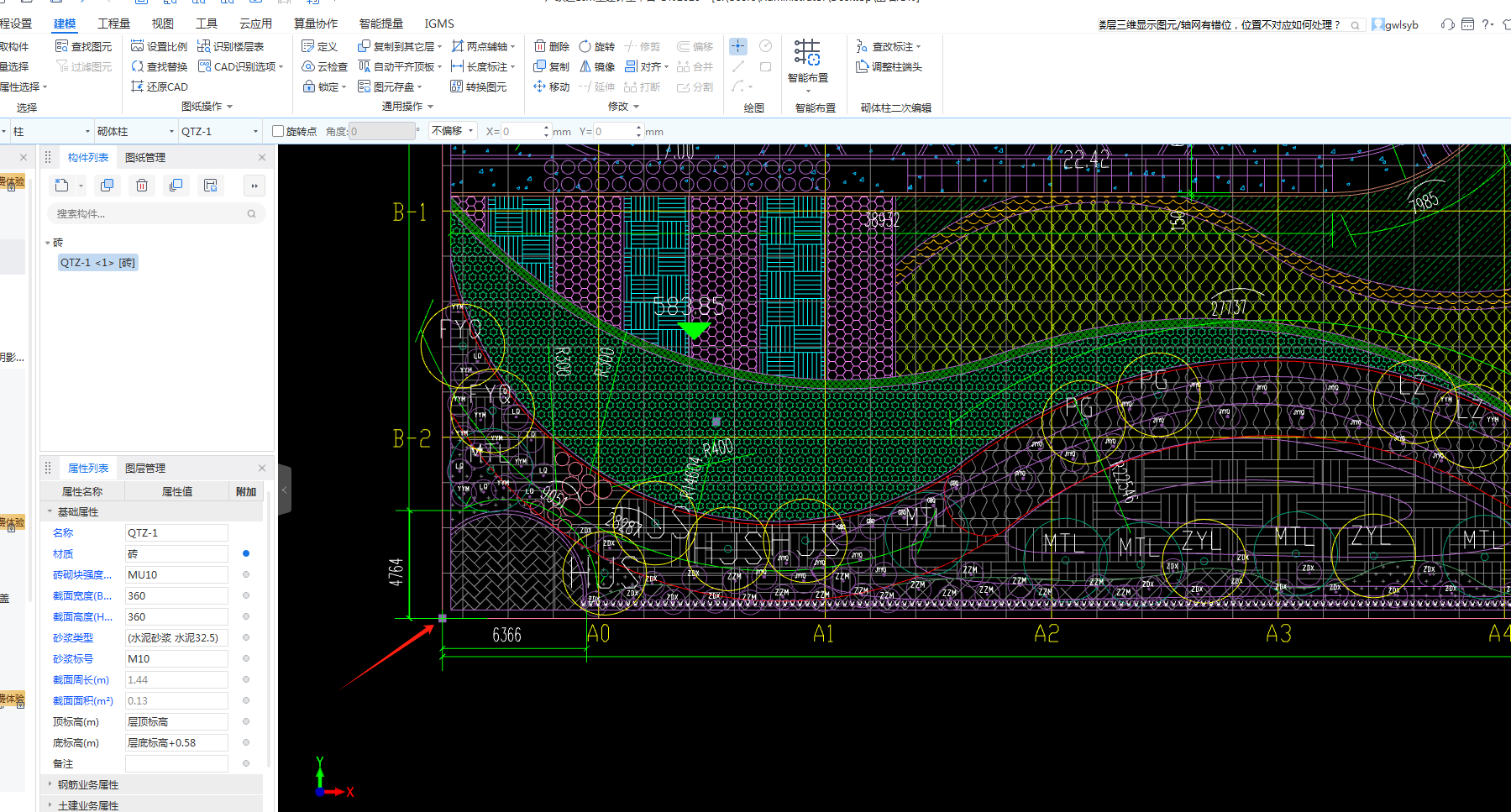Screen dimensions: 1511x812
Task: Click the delete (trash) icon in component list toolbar
Action: [142, 186]
